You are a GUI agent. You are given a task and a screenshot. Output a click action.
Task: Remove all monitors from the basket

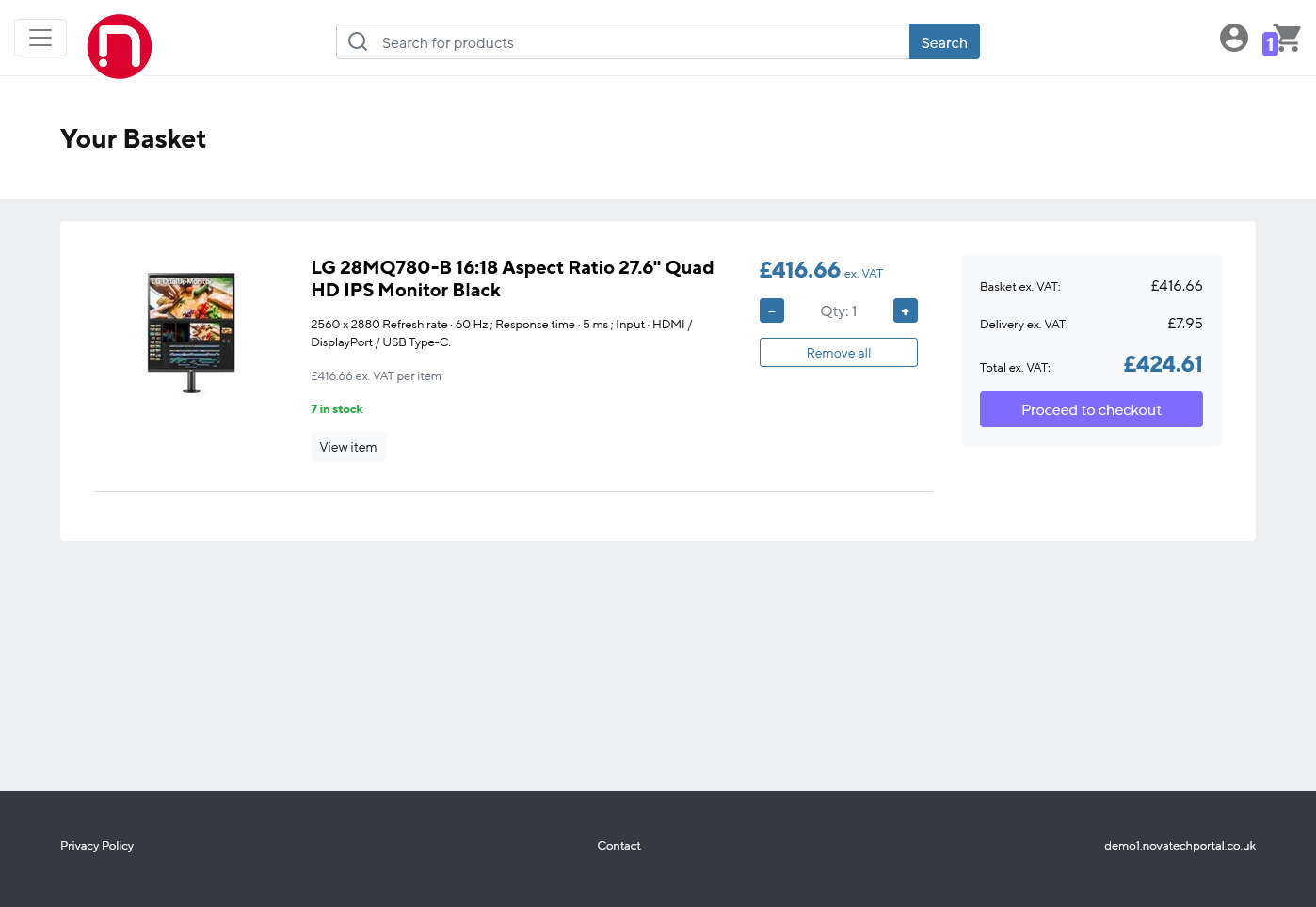[838, 353]
